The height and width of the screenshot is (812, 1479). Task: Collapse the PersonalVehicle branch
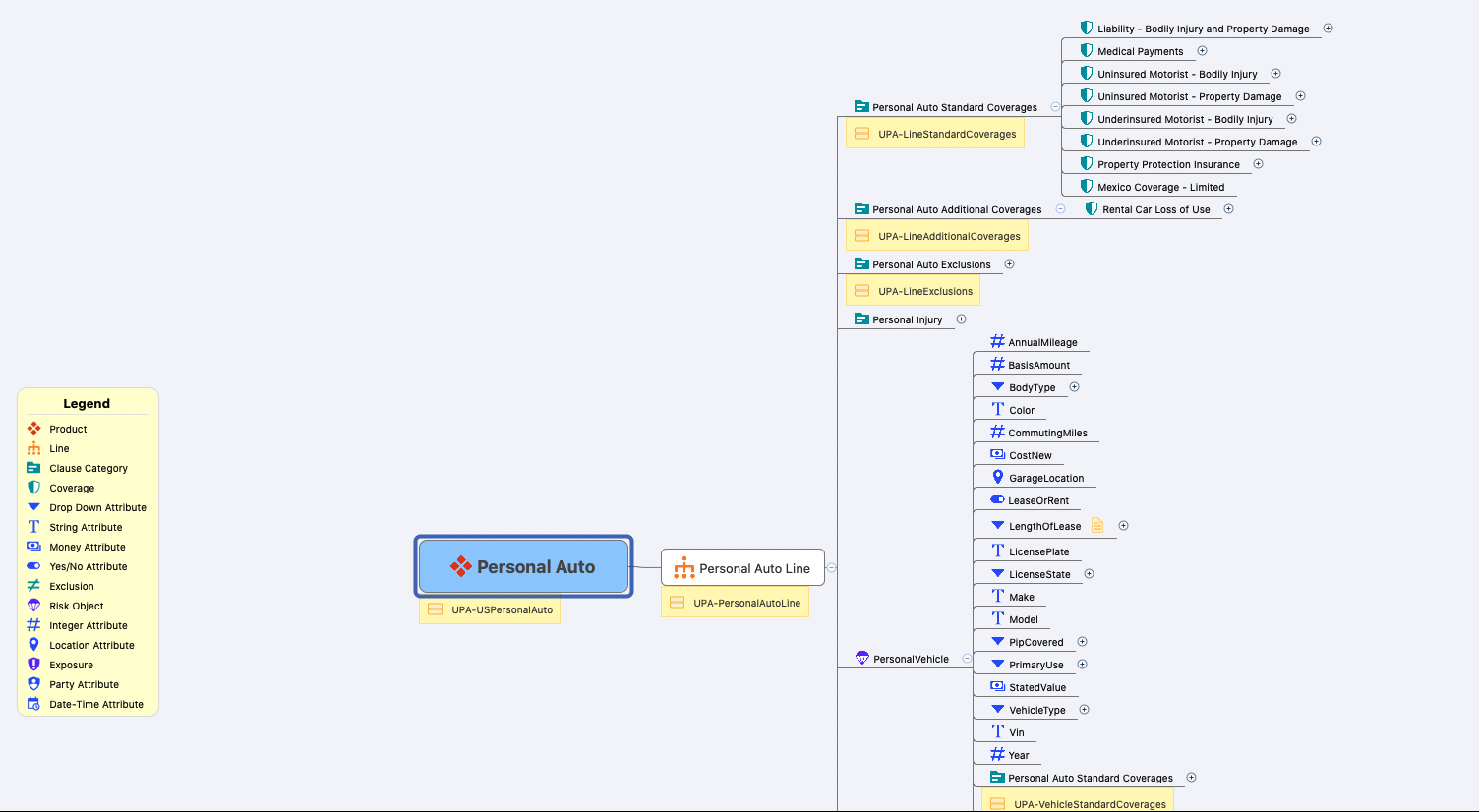pos(967,658)
